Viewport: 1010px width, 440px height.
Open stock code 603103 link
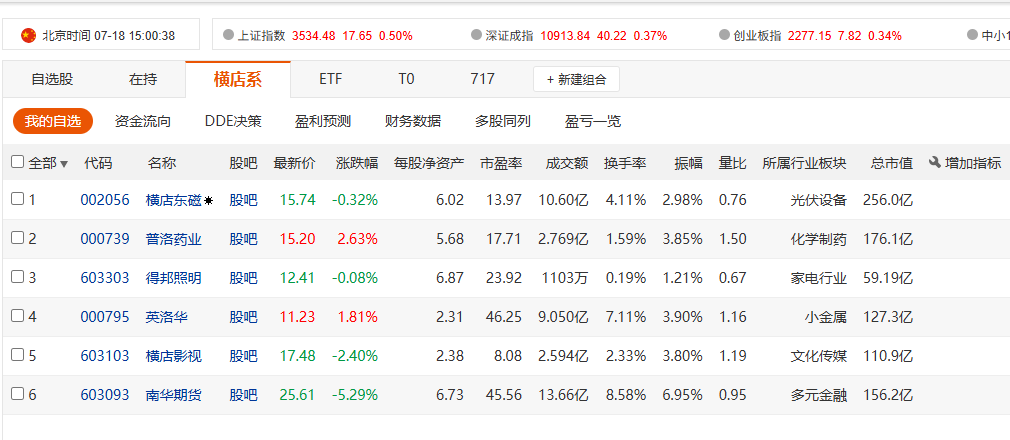pos(105,356)
